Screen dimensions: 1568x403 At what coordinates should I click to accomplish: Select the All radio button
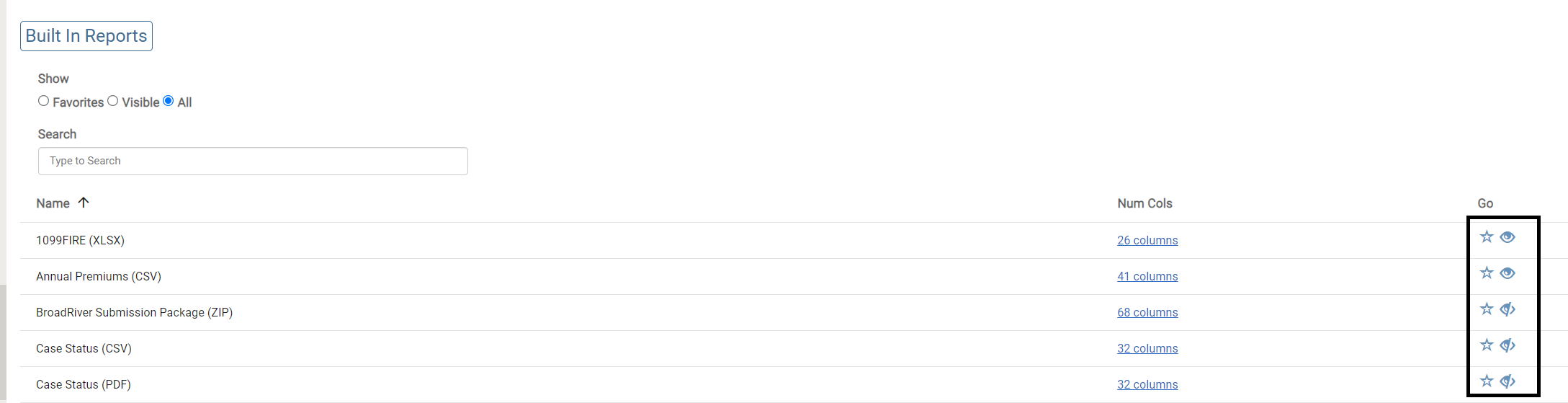point(169,101)
